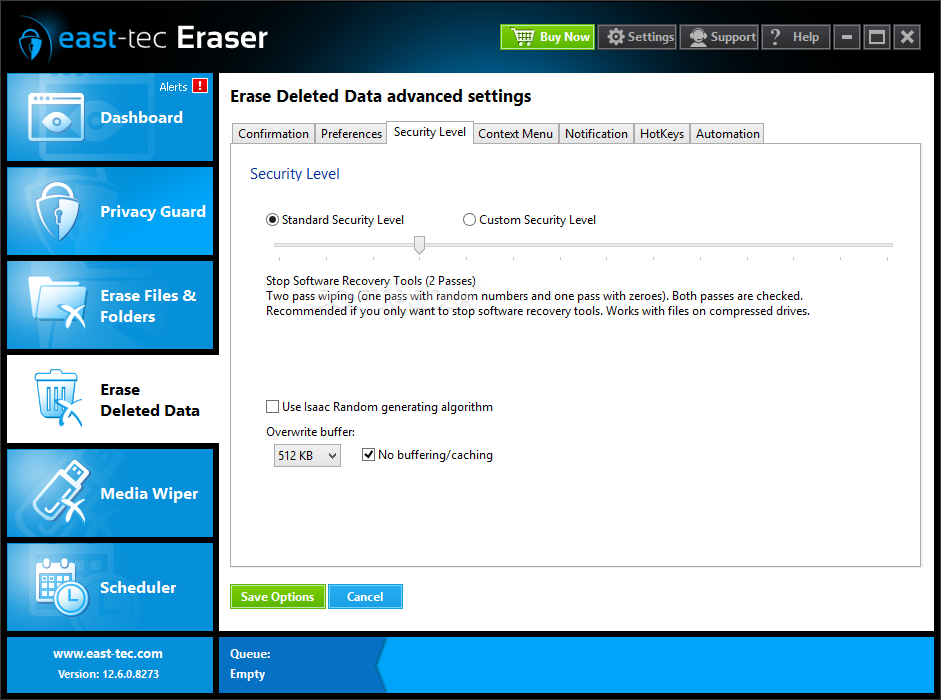Viewport: 941px width, 700px height.
Task: Enable Use Isaac Random generating algorithm
Action: click(272, 406)
